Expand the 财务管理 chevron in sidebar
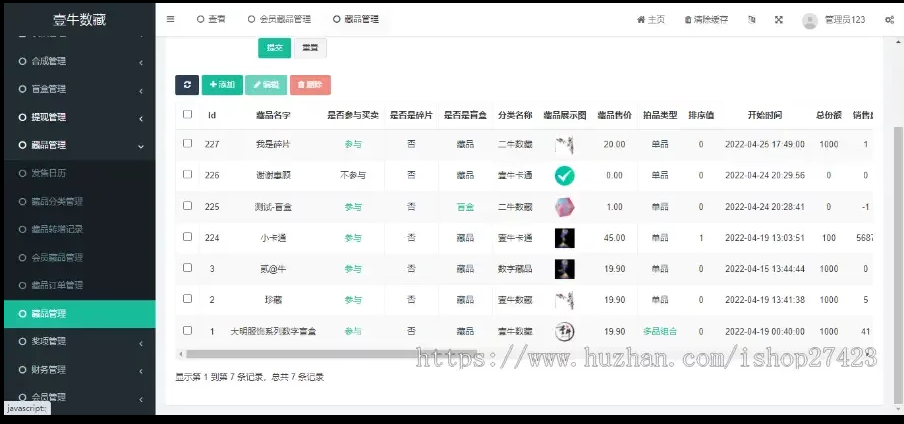Image resolution: width=904 pixels, height=424 pixels. coord(141,371)
